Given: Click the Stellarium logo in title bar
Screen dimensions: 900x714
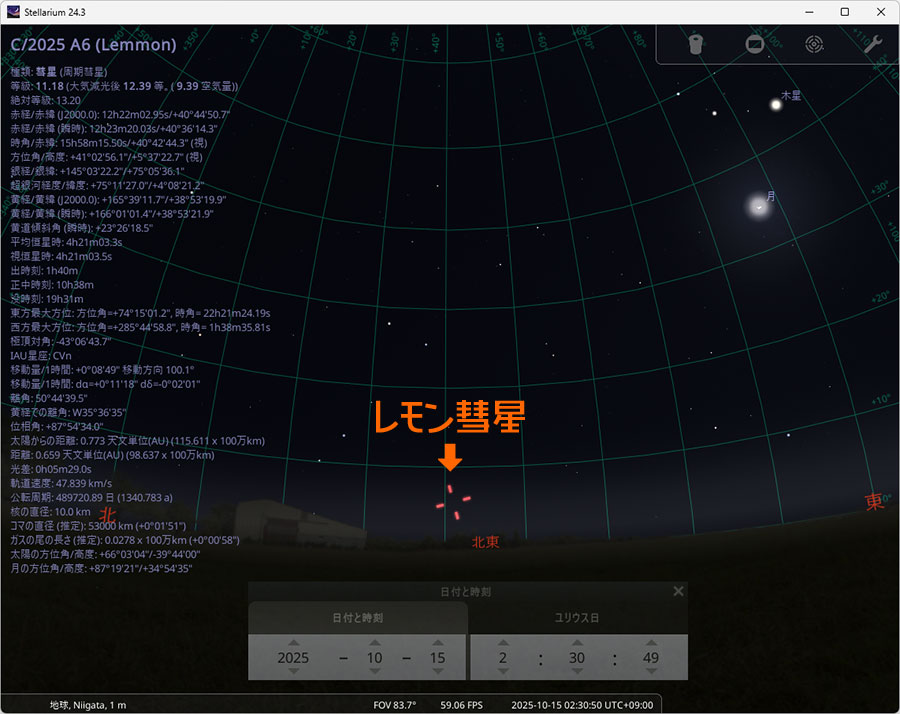Looking at the screenshot, I should pos(12,11).
